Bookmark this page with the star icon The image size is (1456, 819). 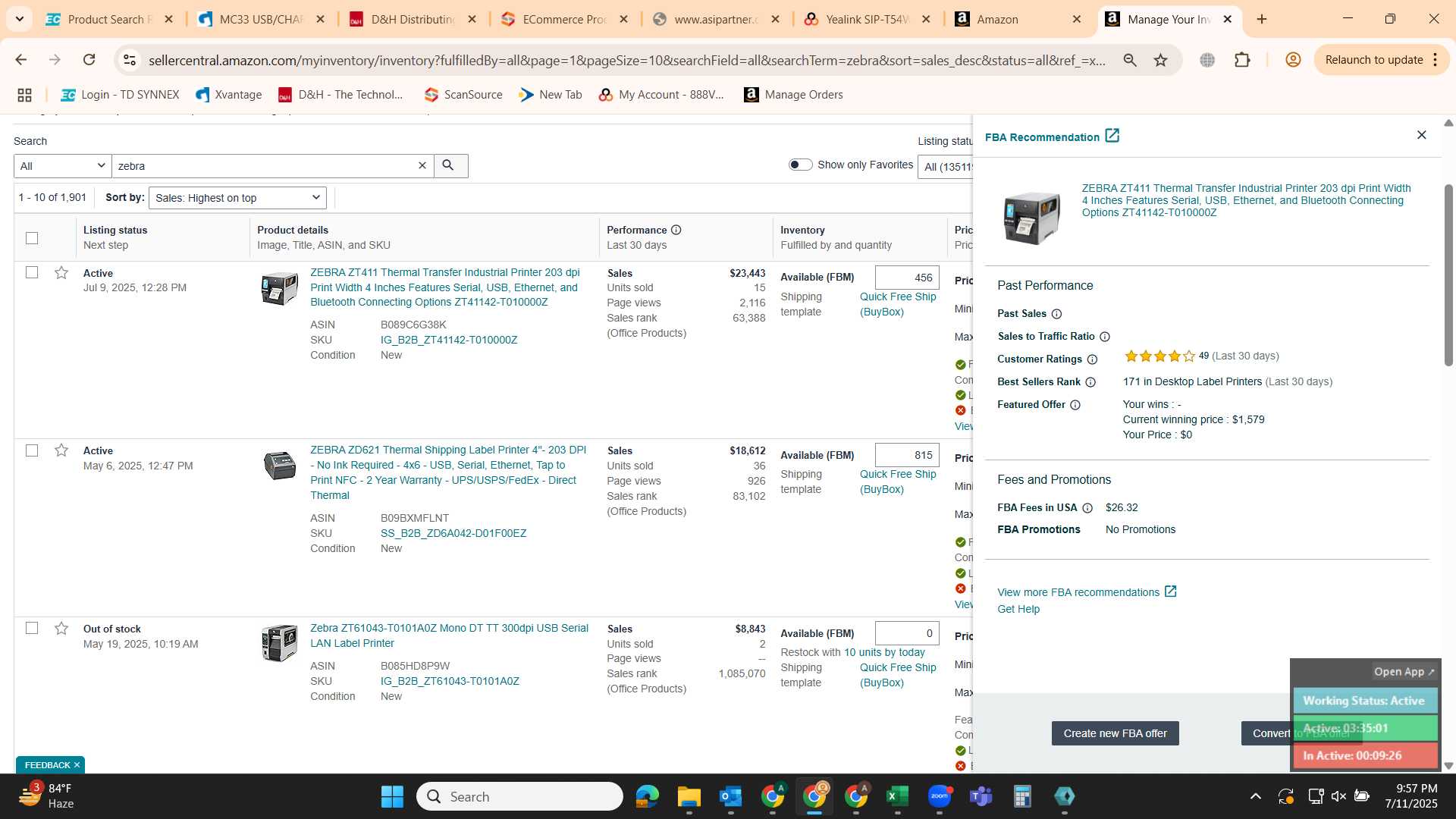coord(1160,60)
